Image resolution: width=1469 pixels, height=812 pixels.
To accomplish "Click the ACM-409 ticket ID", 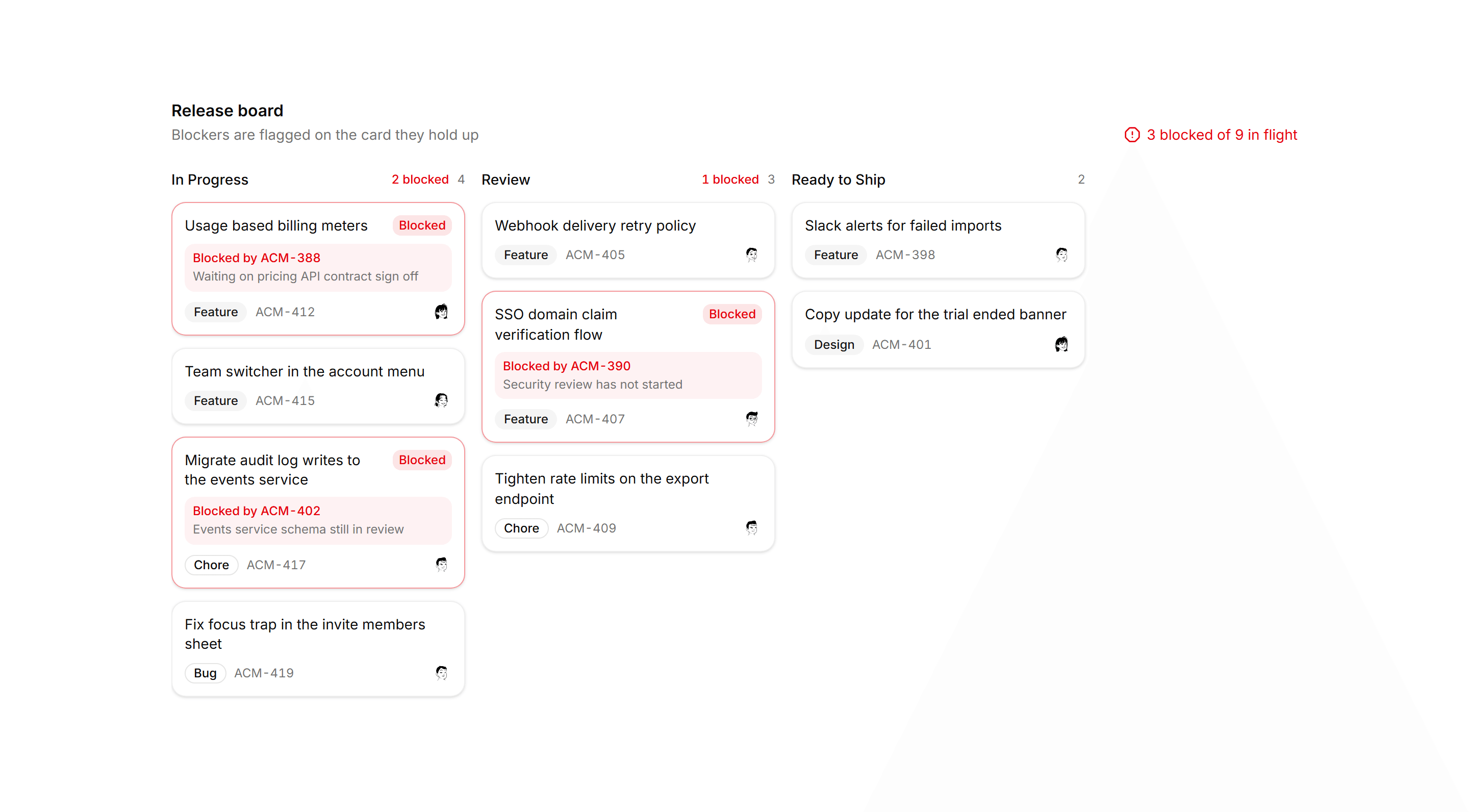I will [x=586, y=528].
